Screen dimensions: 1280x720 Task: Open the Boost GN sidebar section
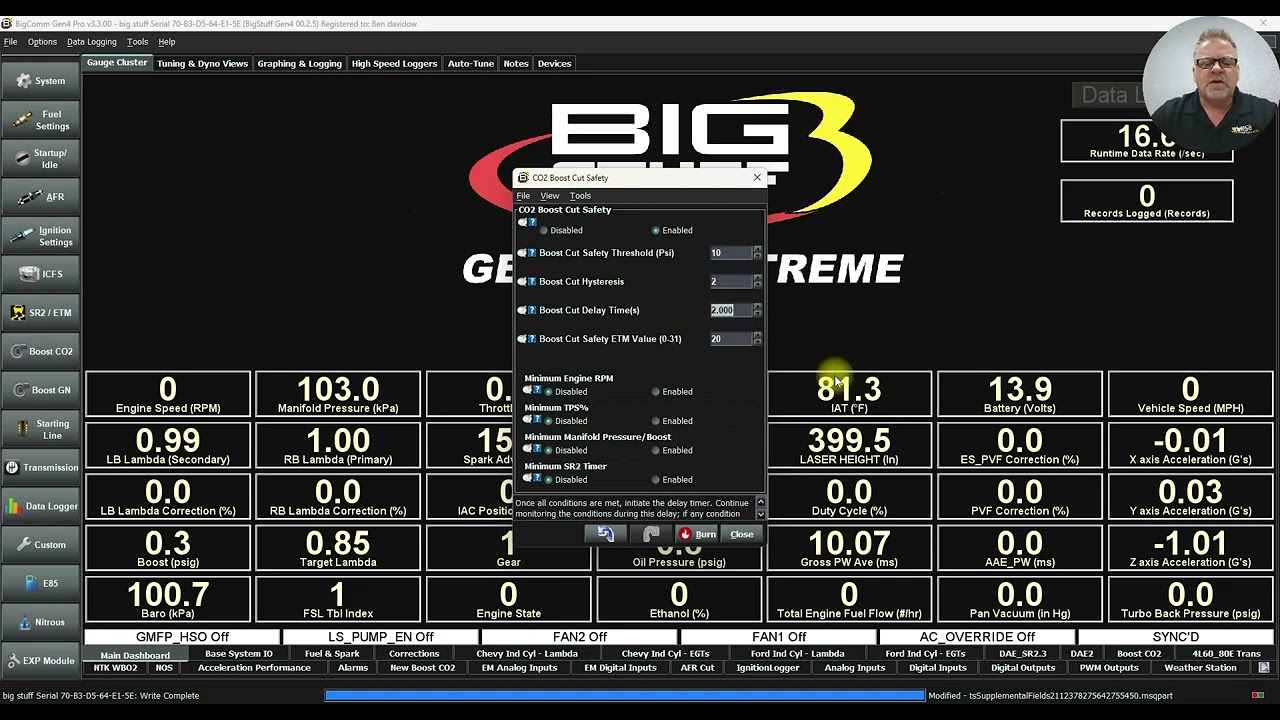(x=41, y=390)
